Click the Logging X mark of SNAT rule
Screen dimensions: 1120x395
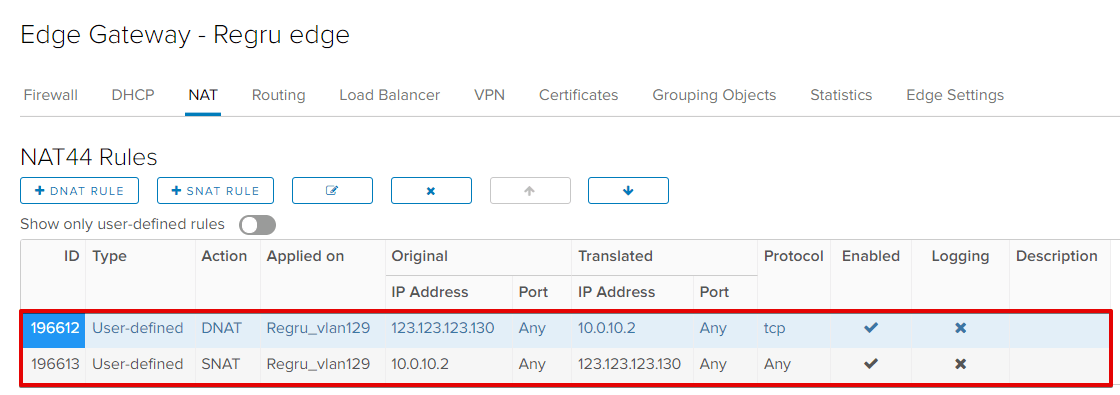[961, 364]
